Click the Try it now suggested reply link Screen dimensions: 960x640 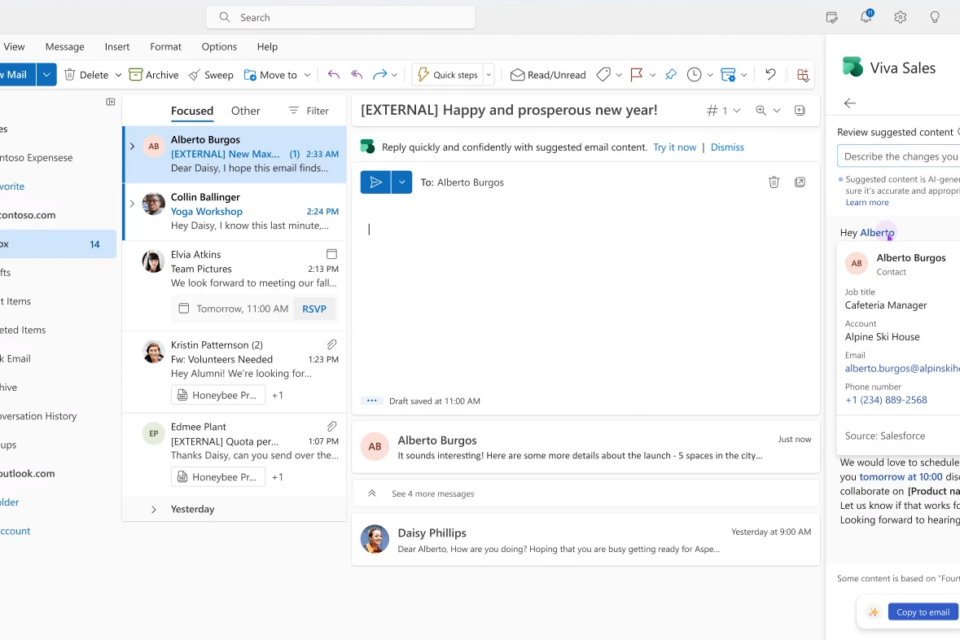tap(674, 147)
